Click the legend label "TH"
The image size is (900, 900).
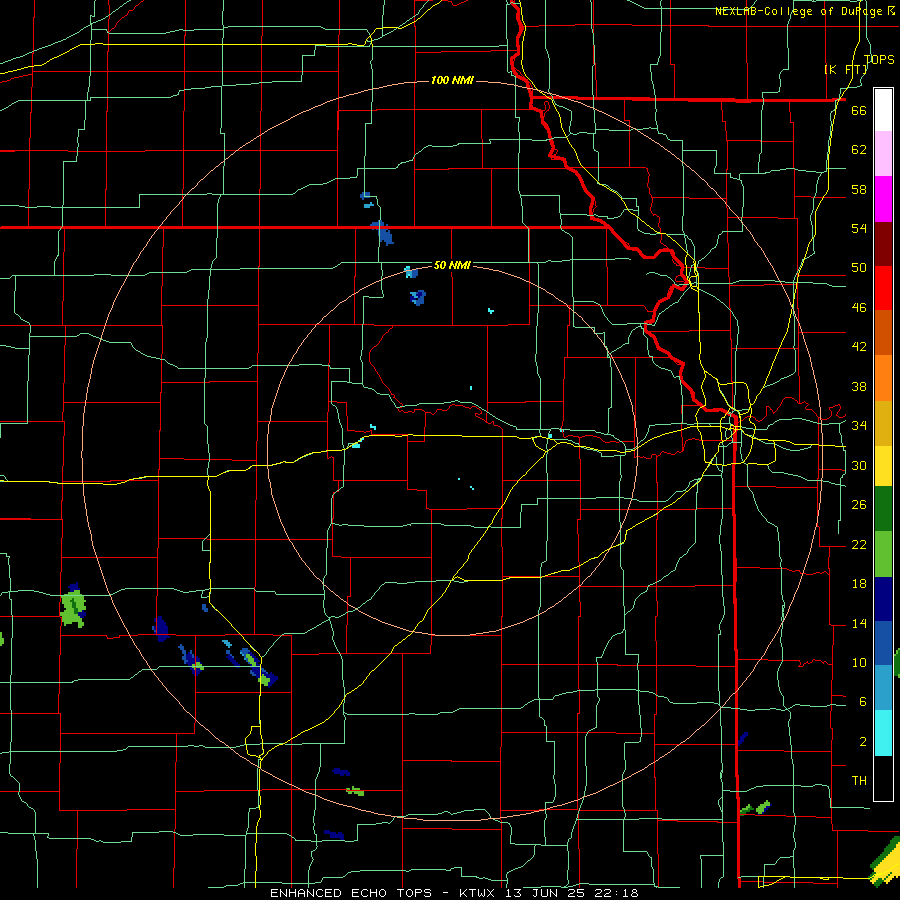(x=859, y=781)
